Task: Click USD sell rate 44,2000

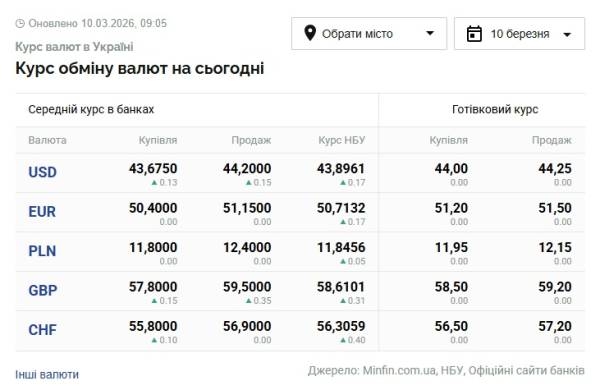Action: click(247, 168)
